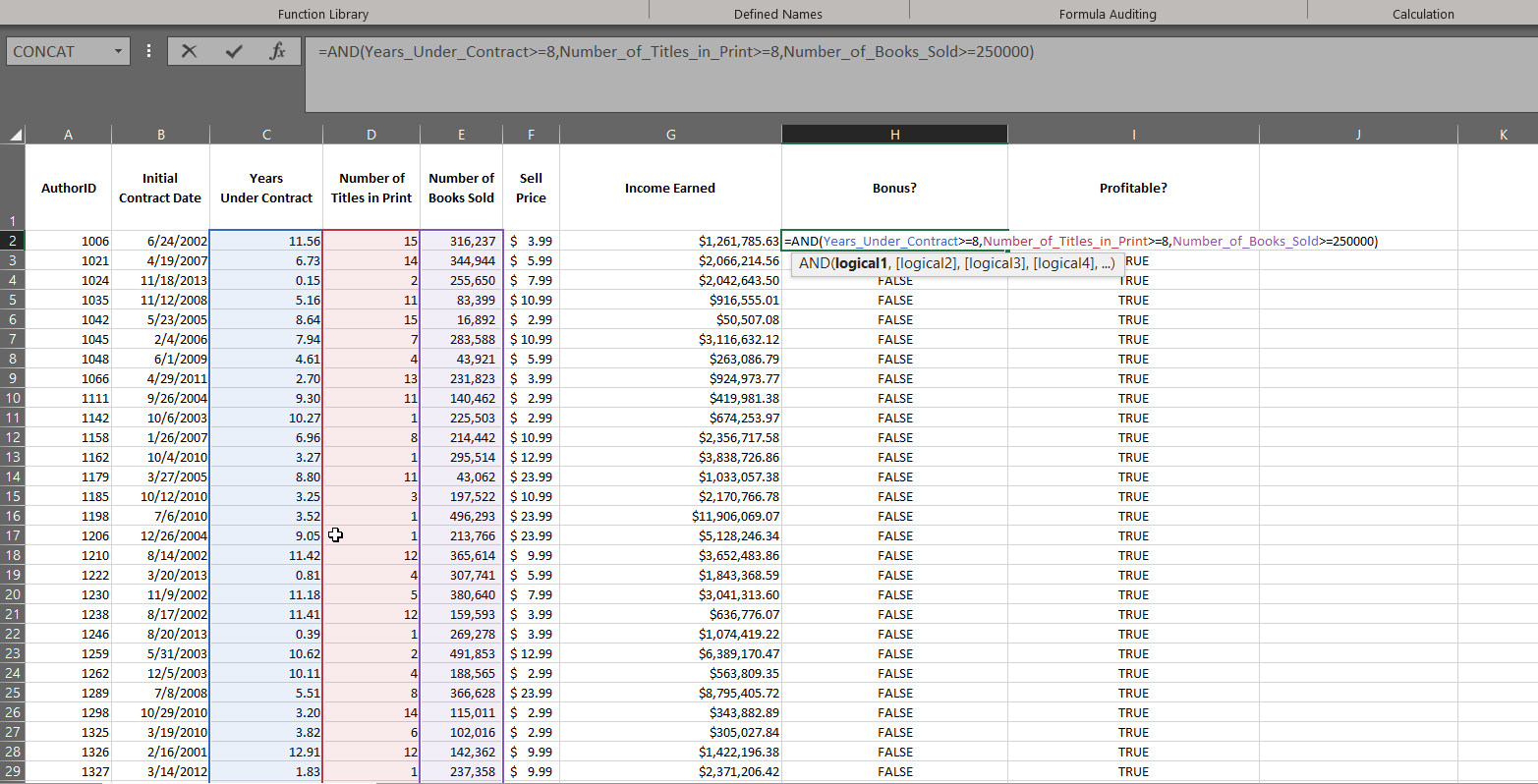Screen dimensions: 1538x784
Task: Cancel the formula entry with the X button
Action: pyautogui.click(x=190, y=52)
